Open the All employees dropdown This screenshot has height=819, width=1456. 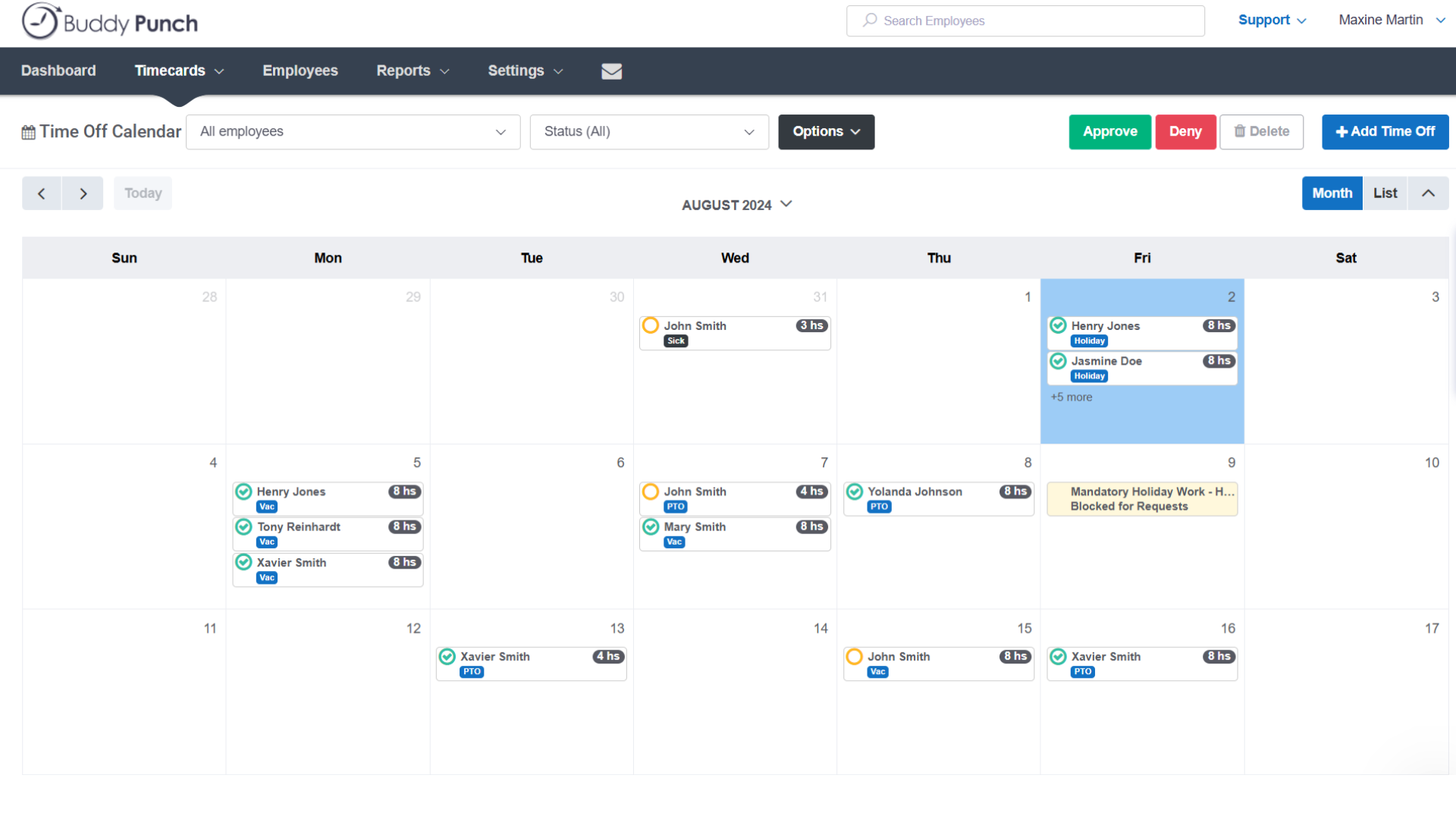pos(353,132)
